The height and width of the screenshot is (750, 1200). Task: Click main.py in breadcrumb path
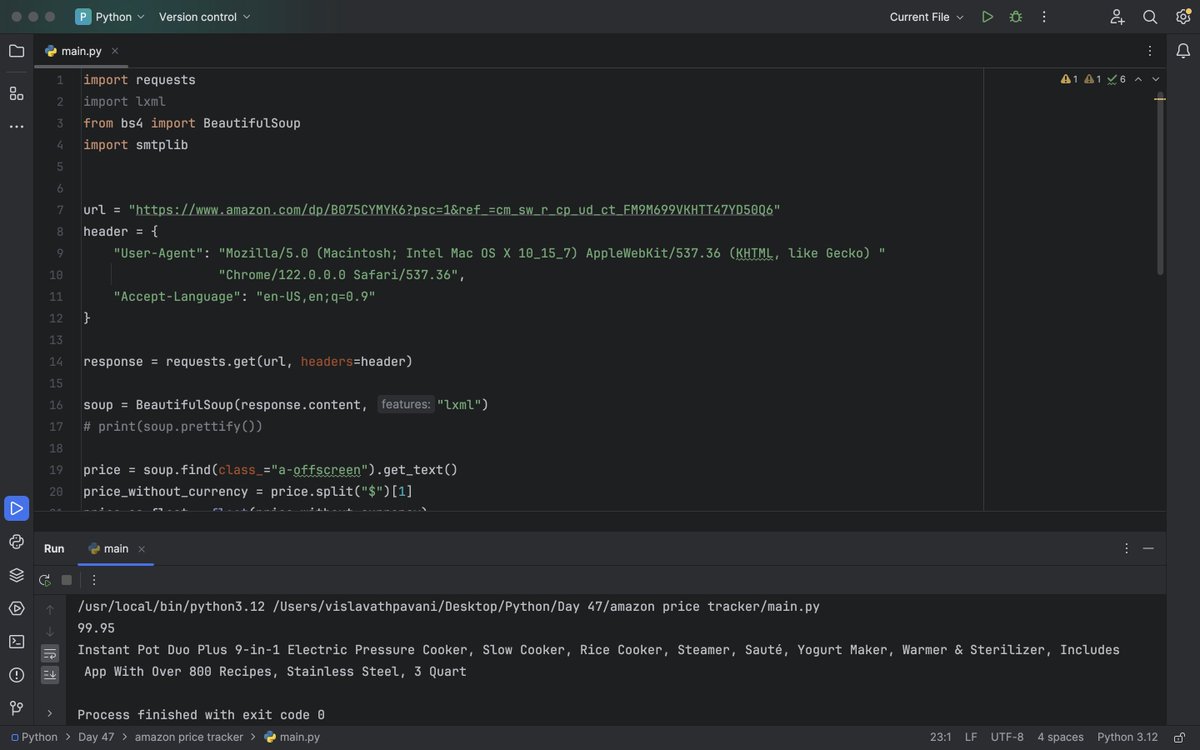pyautogui.click(x=292, y=737)
